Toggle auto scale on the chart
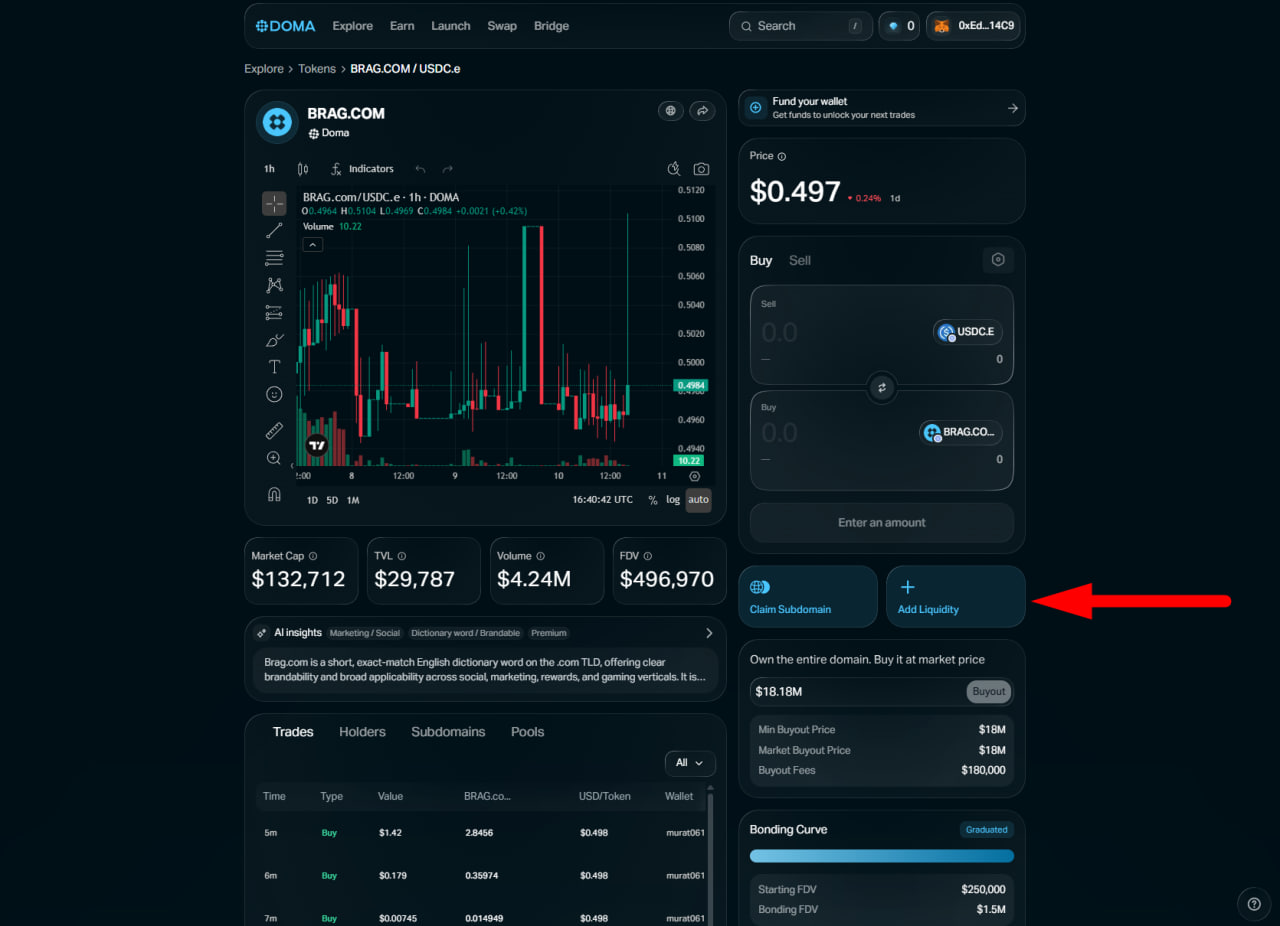Image resolution: width=1280 pixels, height=926 pixels. (x=698, y=500)
